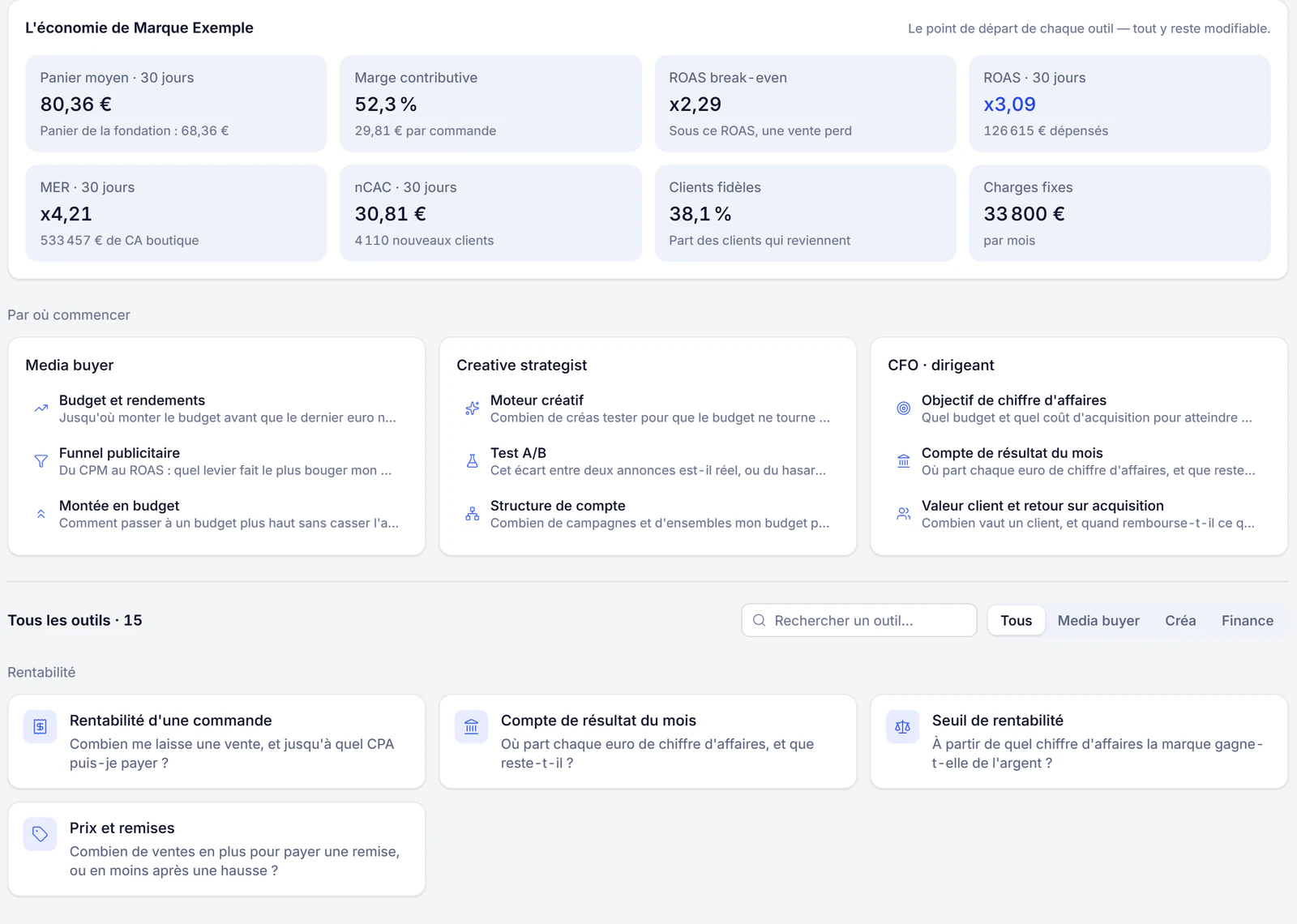Switch to the Media buyer filter tab
Image resolution: width=1297 pixels, height=924 pixels.
pyautogui.click(x=1098, y=620)
